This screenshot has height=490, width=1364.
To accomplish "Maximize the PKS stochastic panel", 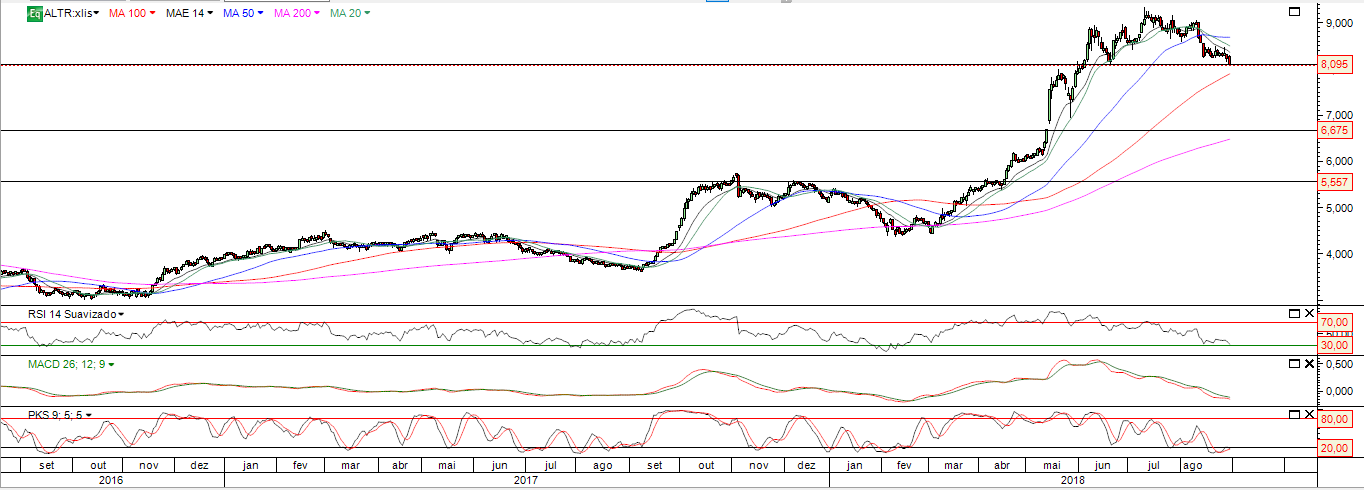I will pyautogui.click(x=1293, y=414).
